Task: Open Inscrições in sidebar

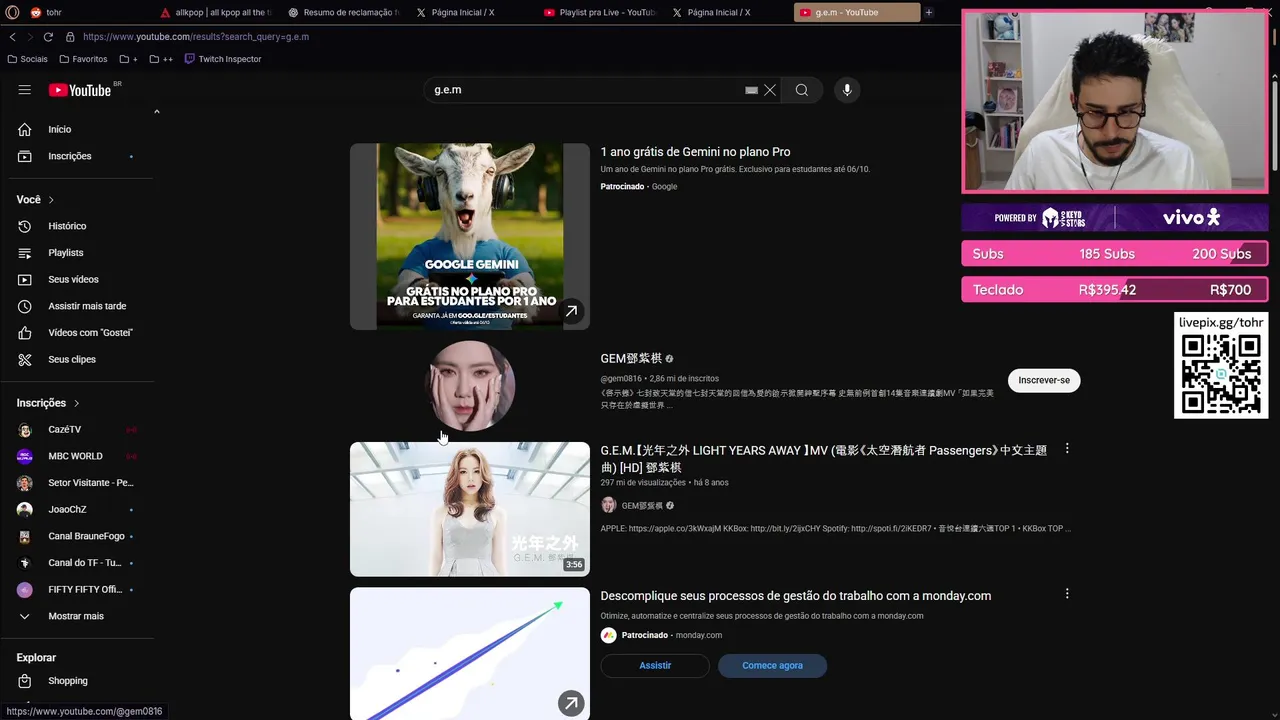Action: click(x=78, y=156)
